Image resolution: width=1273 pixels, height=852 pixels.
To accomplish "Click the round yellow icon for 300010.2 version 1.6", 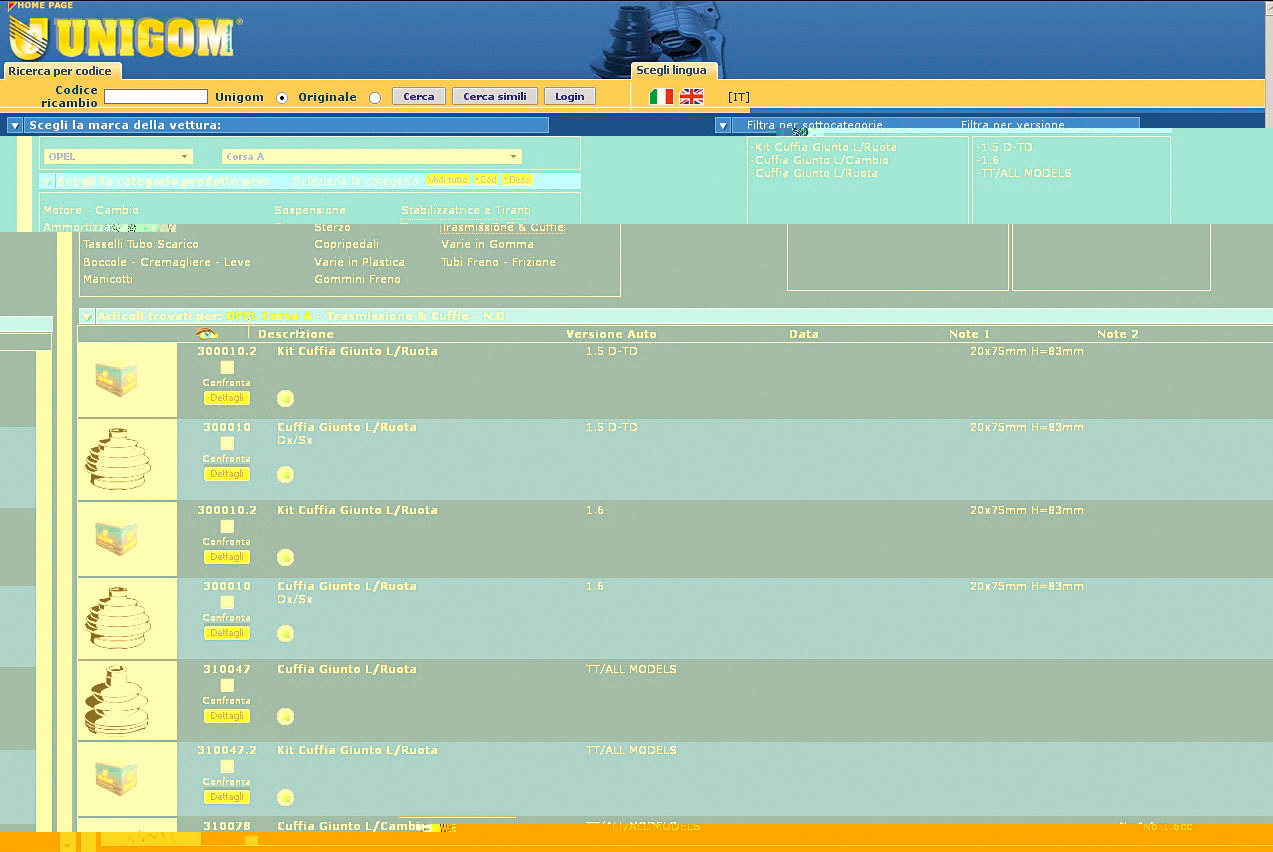I will [x=285, y=557].
